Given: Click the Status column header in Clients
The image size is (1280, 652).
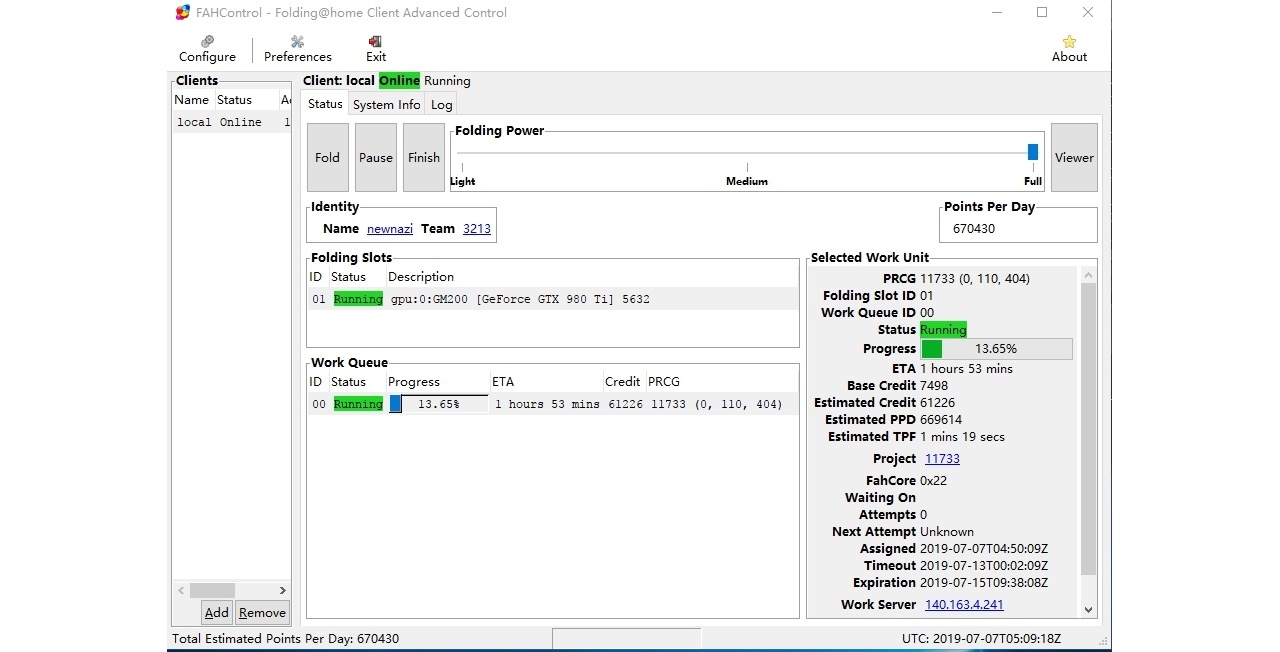Looking at the screenshot, I should point(246,100).
